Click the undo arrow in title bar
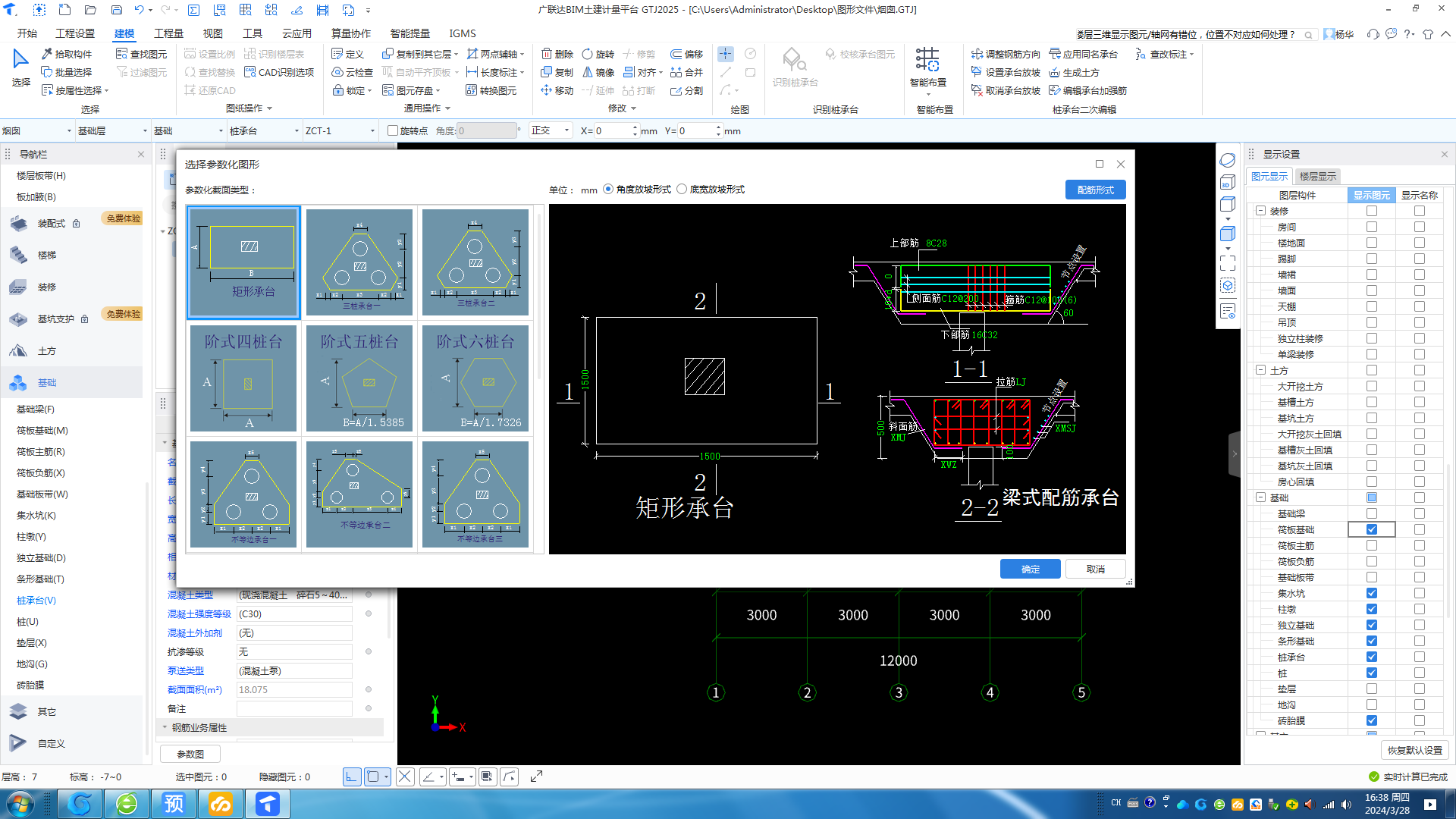The height and width of the screenshot is (819, 1456). [140, 10]
